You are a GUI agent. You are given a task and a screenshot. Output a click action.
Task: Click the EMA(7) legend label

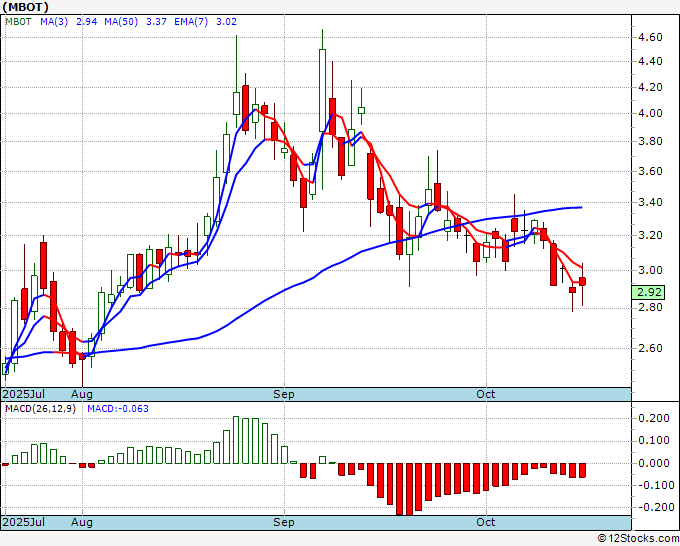point(191,22)
